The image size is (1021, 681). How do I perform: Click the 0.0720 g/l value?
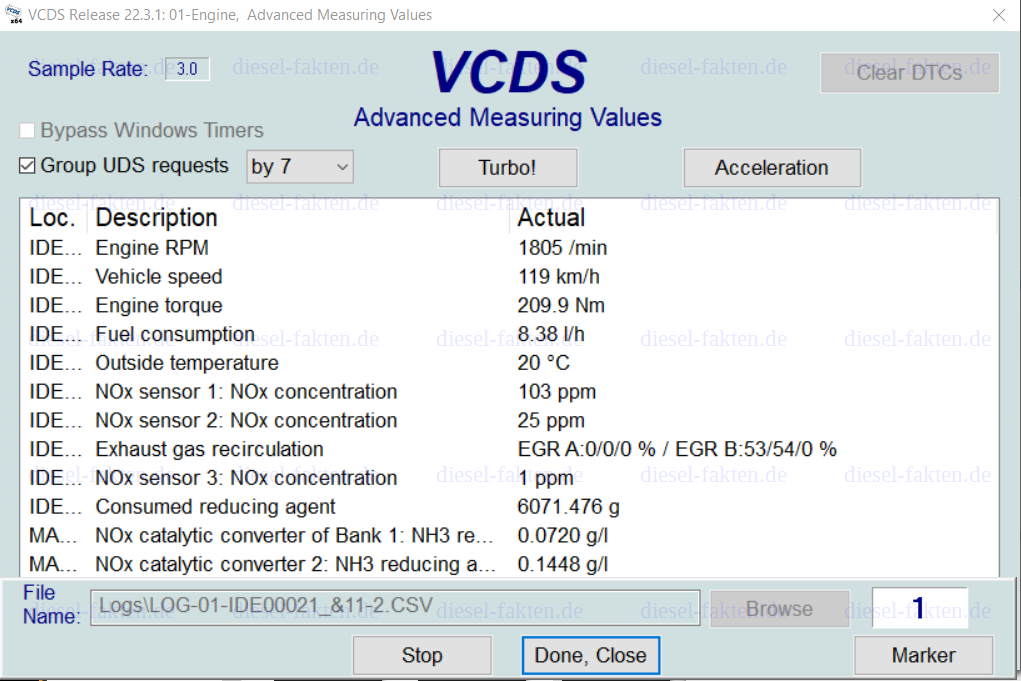coord(563,535)
